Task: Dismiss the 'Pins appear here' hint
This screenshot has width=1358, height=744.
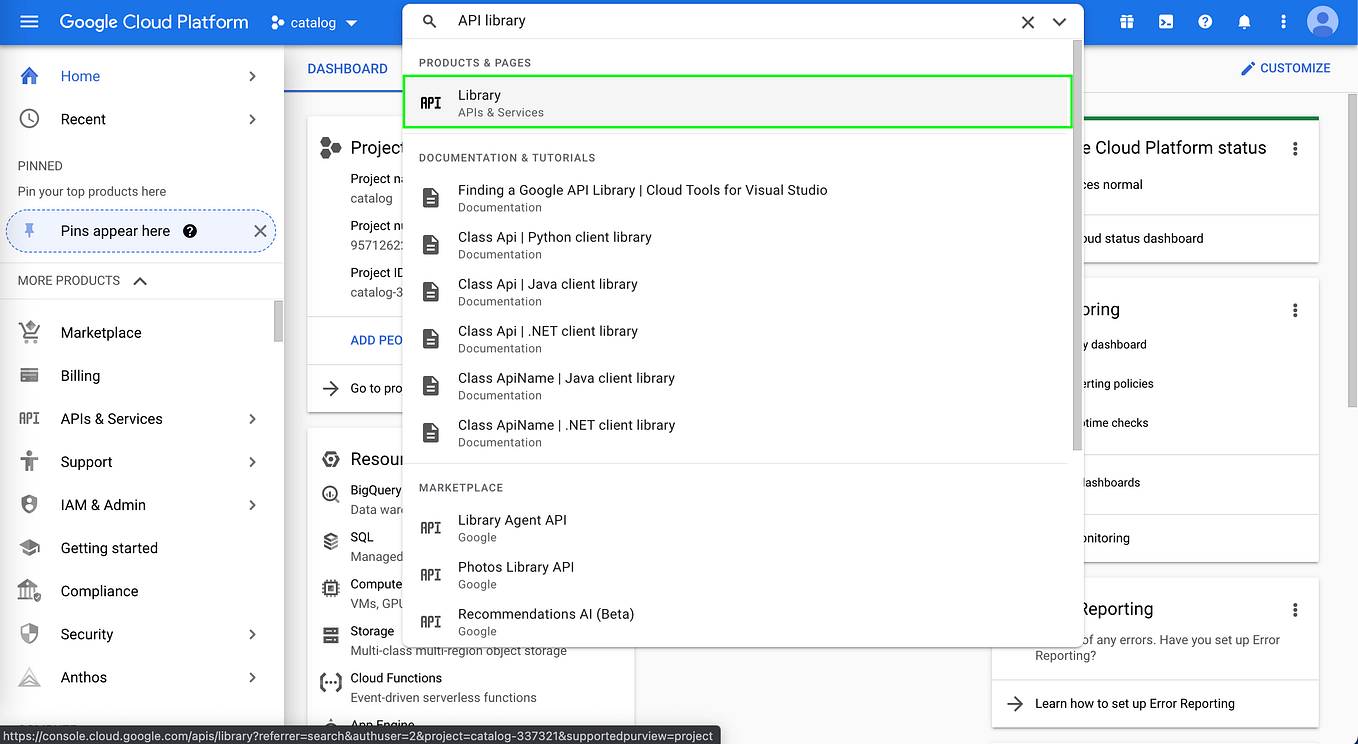Action: pyautogui.click(x=258, y=231)
